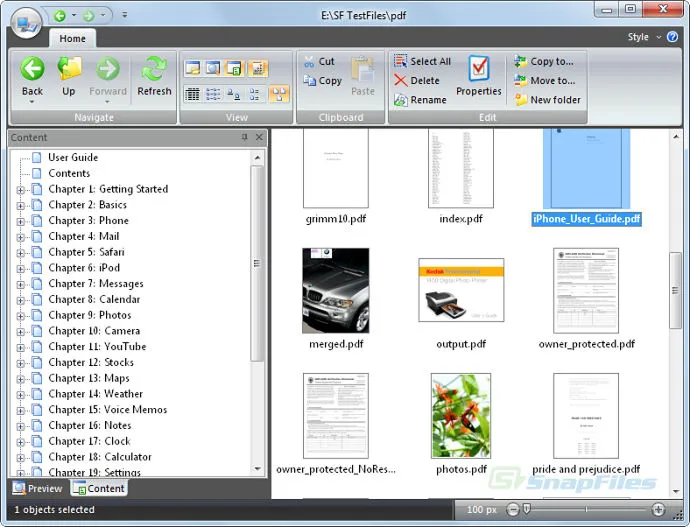Rename the selected file
Image resolution: width=690 pixels, height=527 pixels.
(x=420, y=100)
